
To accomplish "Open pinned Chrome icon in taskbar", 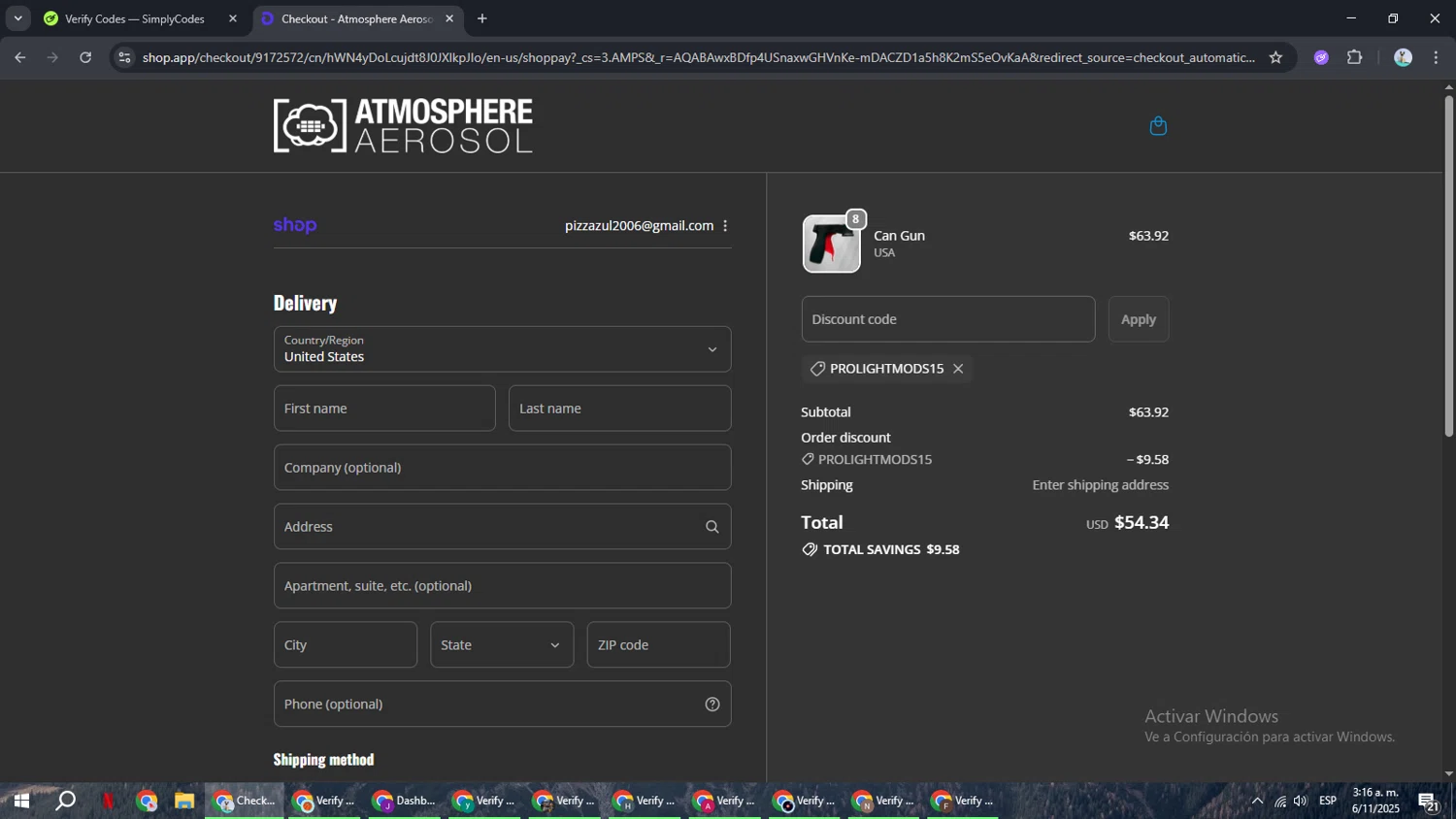I will (147, 802).
